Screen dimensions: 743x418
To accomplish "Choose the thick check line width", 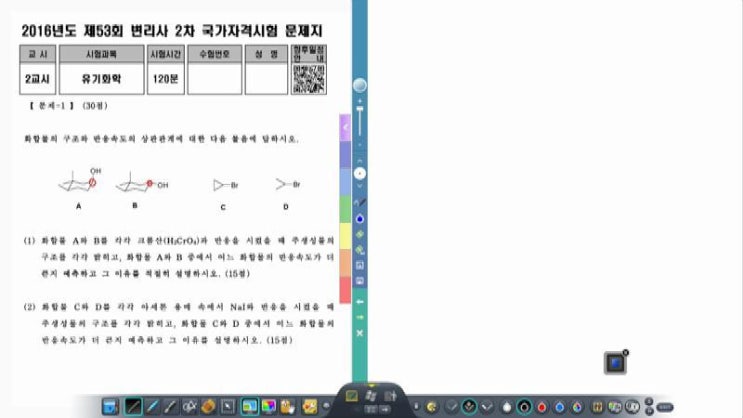I will pos(487,407).
